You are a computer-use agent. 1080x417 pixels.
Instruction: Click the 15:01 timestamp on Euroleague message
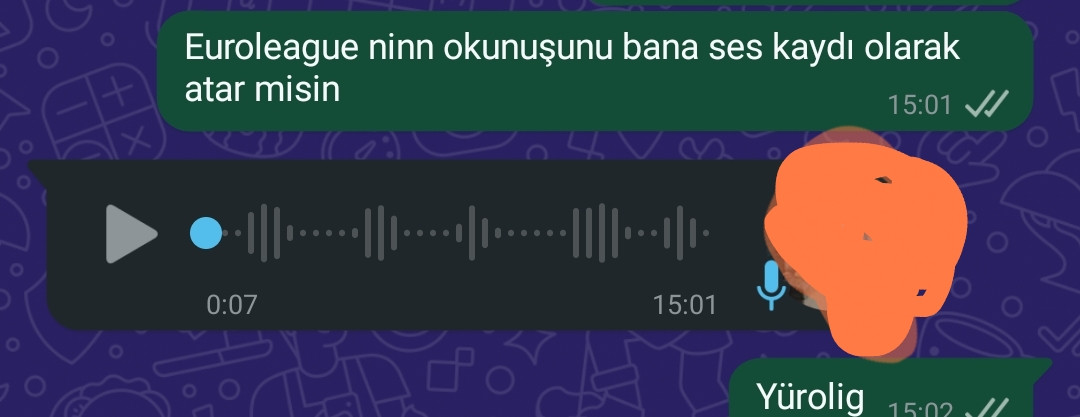coord(920,105)
